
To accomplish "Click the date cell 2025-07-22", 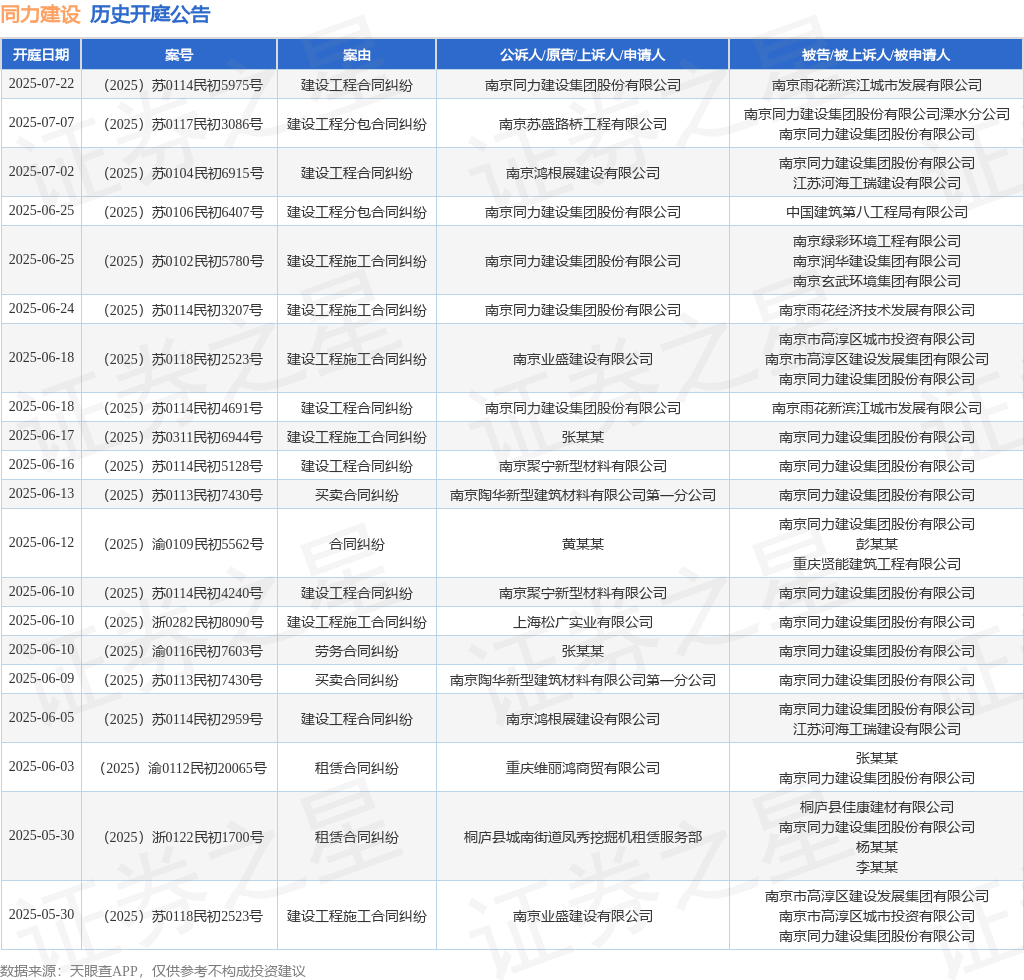I will point(41,84).
